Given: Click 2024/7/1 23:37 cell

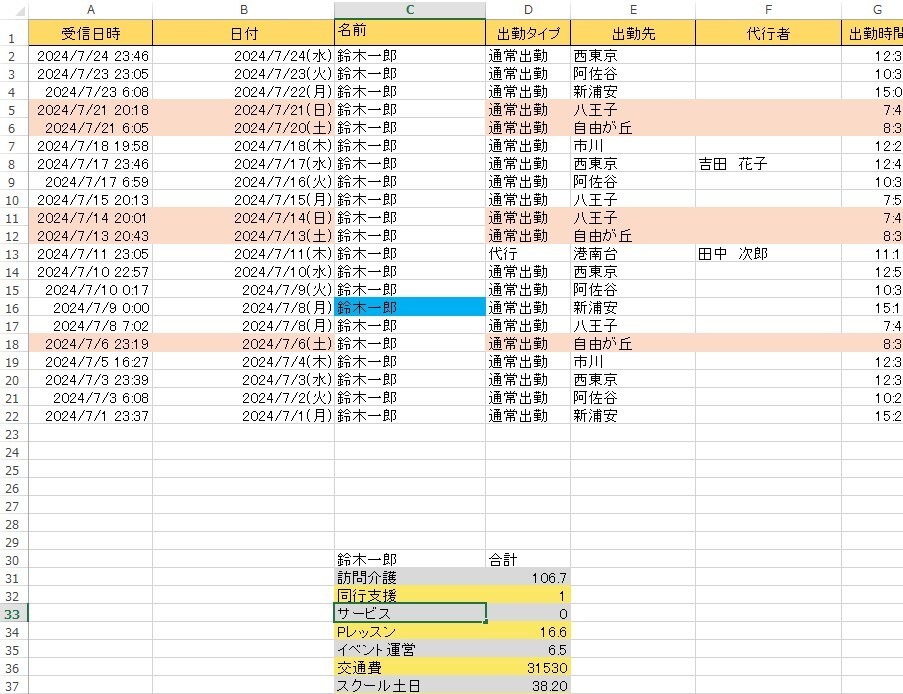Looking at the screenshot, I should pyautogui.click(x=90, y=415).
